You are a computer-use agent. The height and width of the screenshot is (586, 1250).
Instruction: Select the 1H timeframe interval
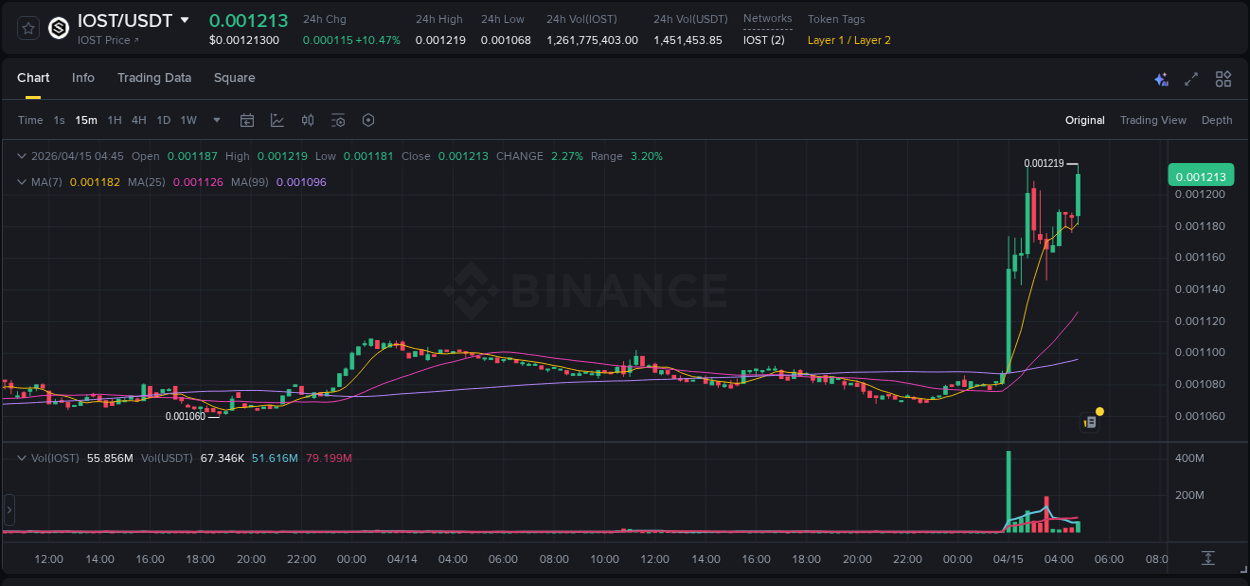tap(113, 120)
